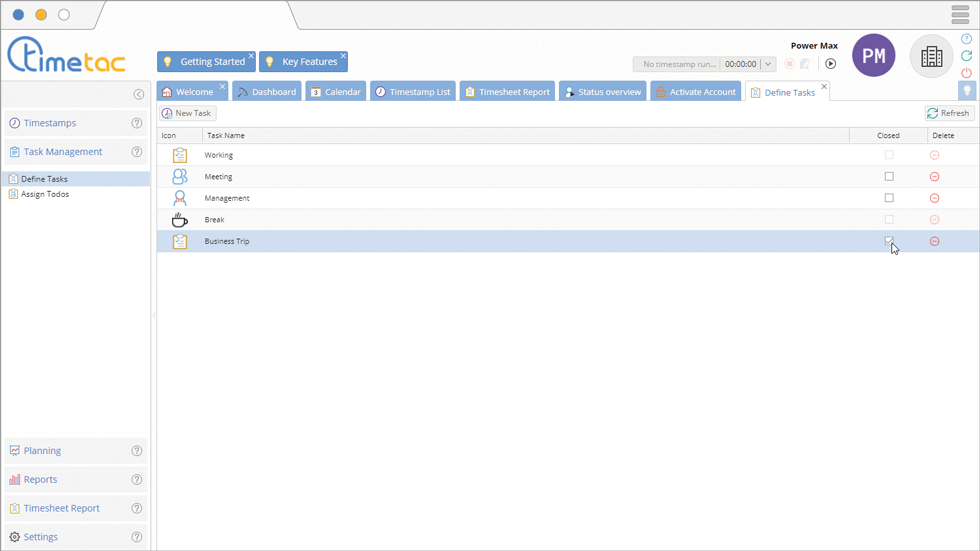Expand the Planning sidebar section
This screenshot has width=980, height=551.
[x=76, y=451]
